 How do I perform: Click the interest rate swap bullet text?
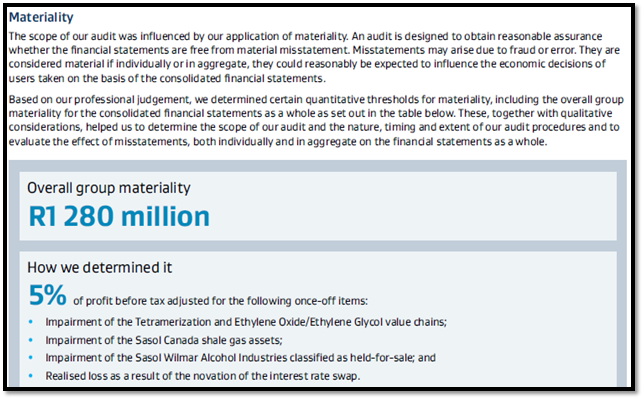click(x=202, y=376)
